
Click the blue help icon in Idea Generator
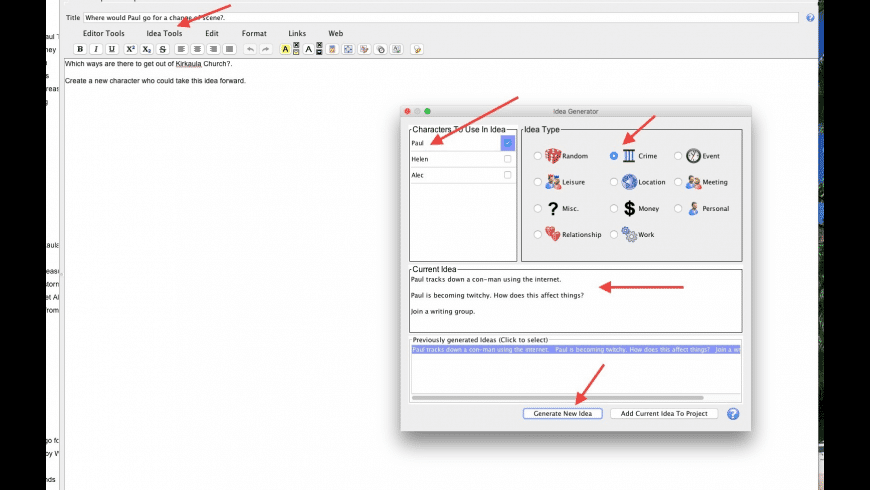click(x=733, y=414)
